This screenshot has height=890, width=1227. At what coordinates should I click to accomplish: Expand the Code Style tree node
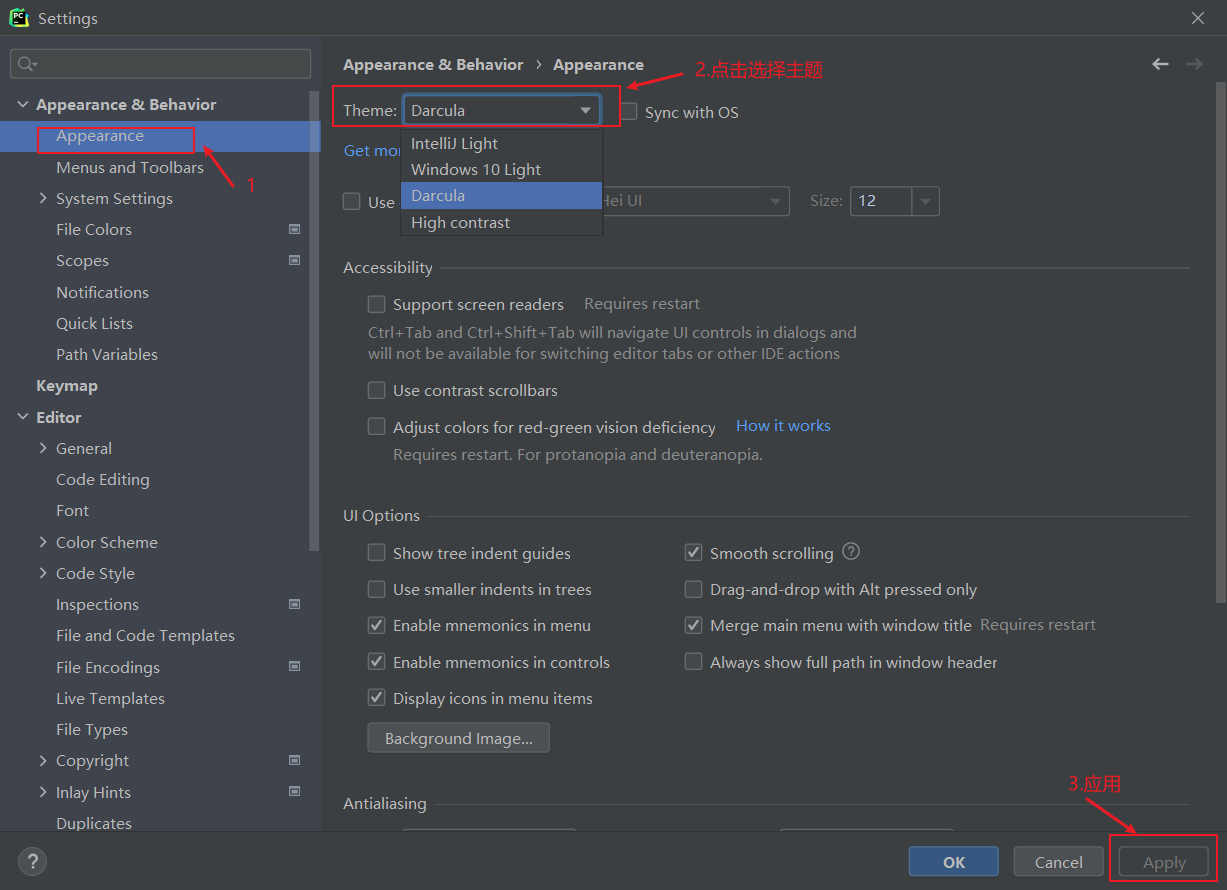pyautogui.click(x=43, y=573)
